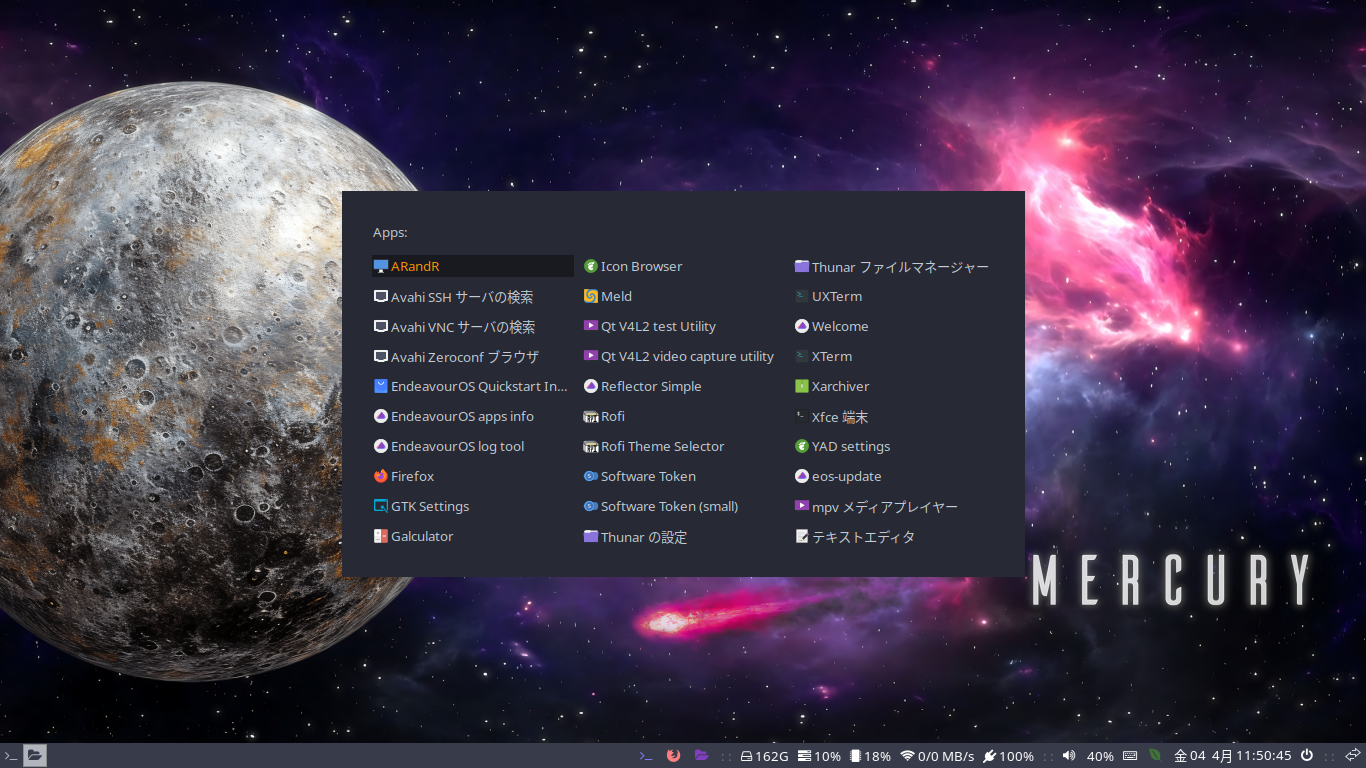The height and width of the screenshot is (768, 1366).
Task: Click the power icon on the taskbar
Action: (1306, 756)
